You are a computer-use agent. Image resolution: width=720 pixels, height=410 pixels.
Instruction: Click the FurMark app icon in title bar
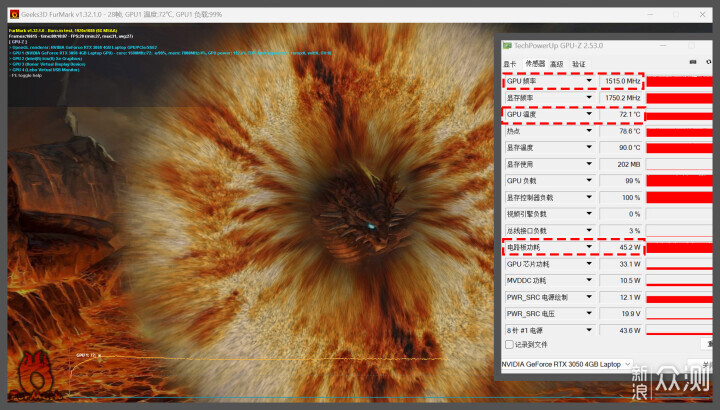(14, 14)
